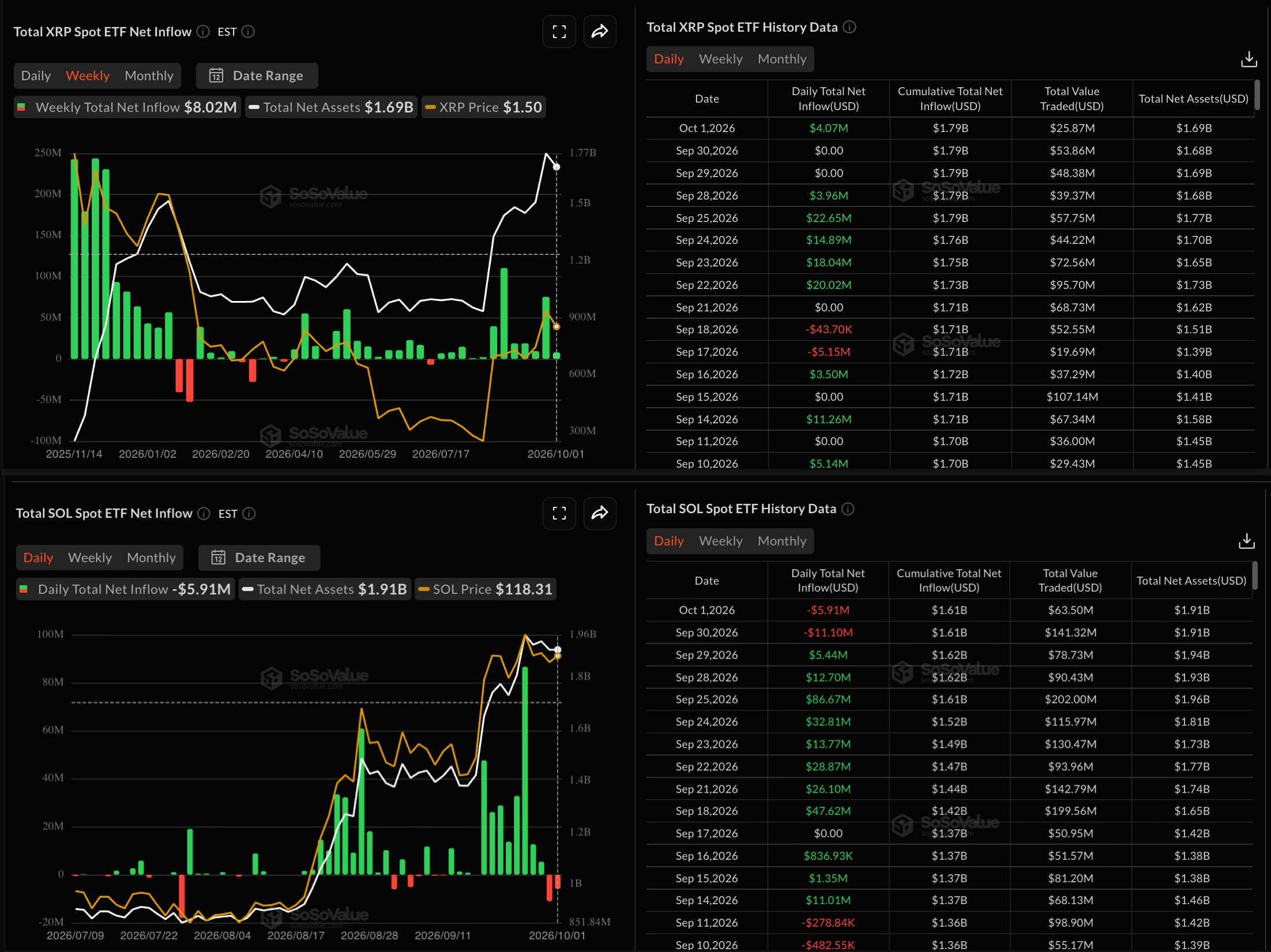This screenshot has height=952, width=1271.
Task: Select Weekly tab in XRP History Data
Action: click(x=720, y=59)
